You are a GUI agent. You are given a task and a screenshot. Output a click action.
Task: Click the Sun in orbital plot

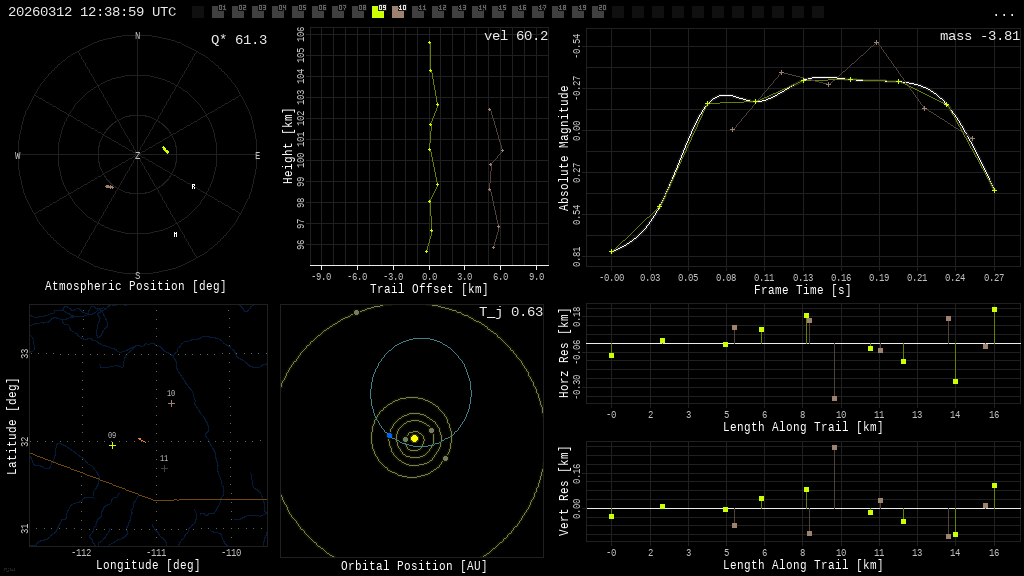coord(414,438)
